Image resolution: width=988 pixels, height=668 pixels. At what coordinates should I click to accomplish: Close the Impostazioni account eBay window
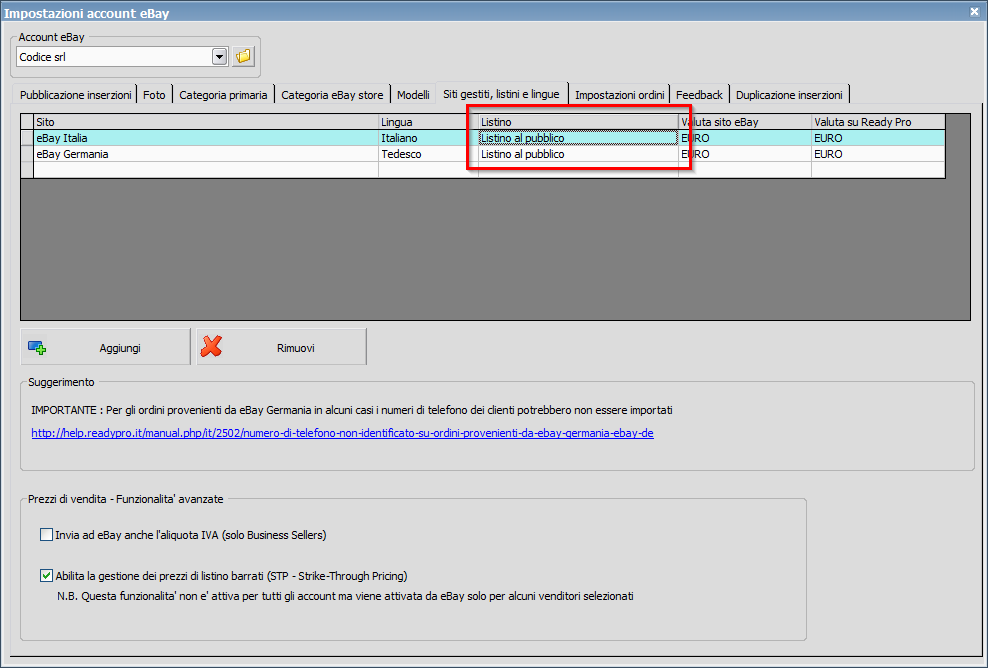click(x=974, y=11)
